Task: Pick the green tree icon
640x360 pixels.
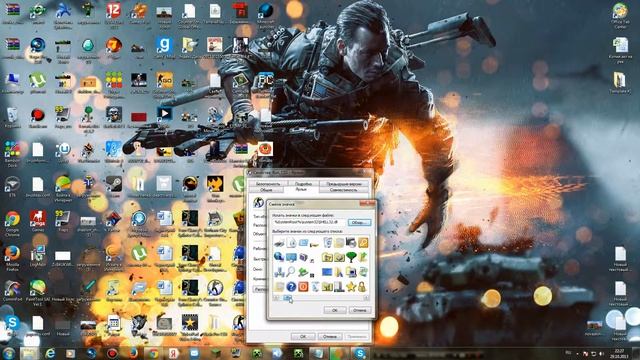Action: pyautogui.click(x=351, y=257)
